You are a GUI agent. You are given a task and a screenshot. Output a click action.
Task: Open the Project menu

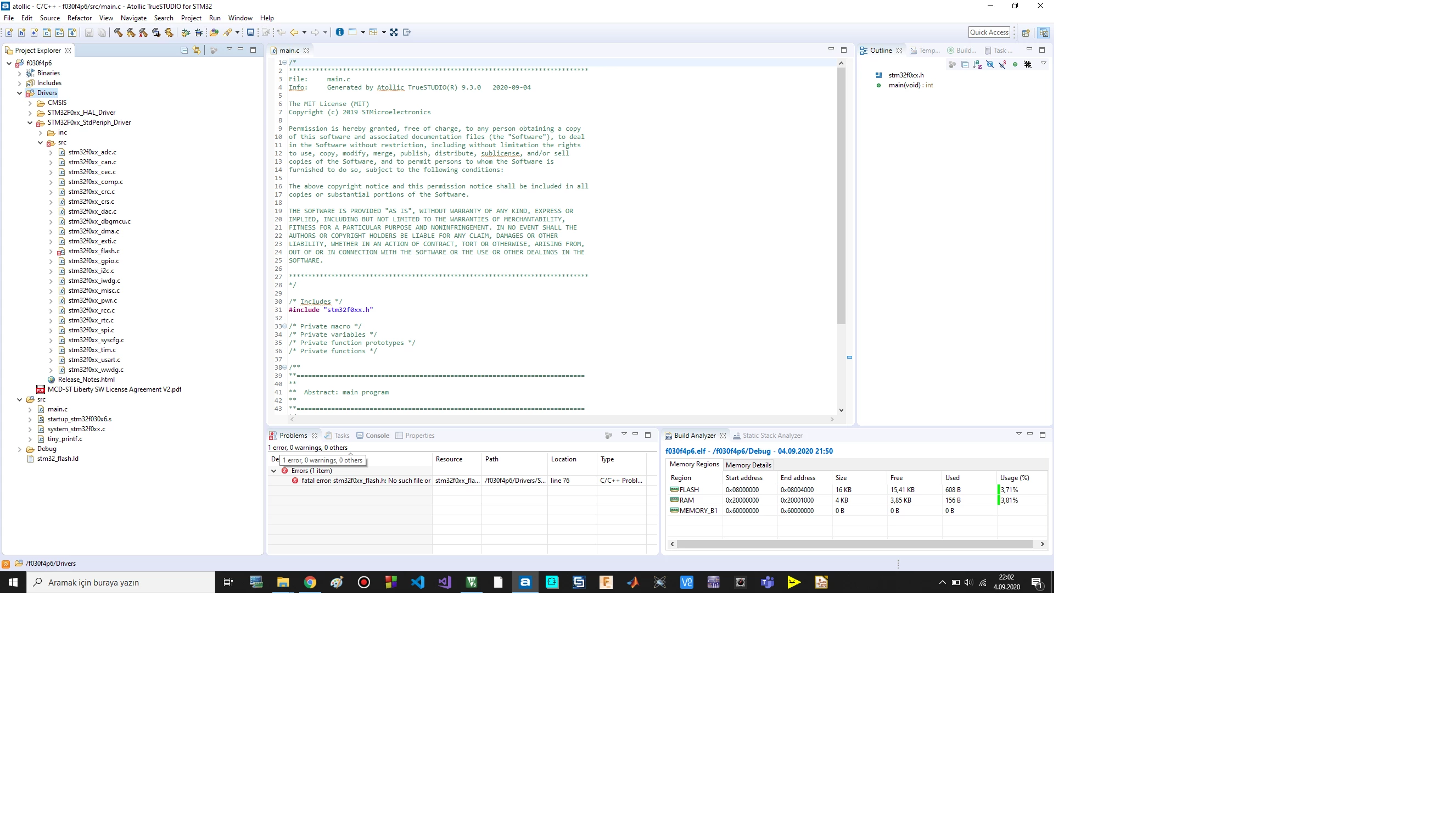pyautogui.click(x=191, y=18)
